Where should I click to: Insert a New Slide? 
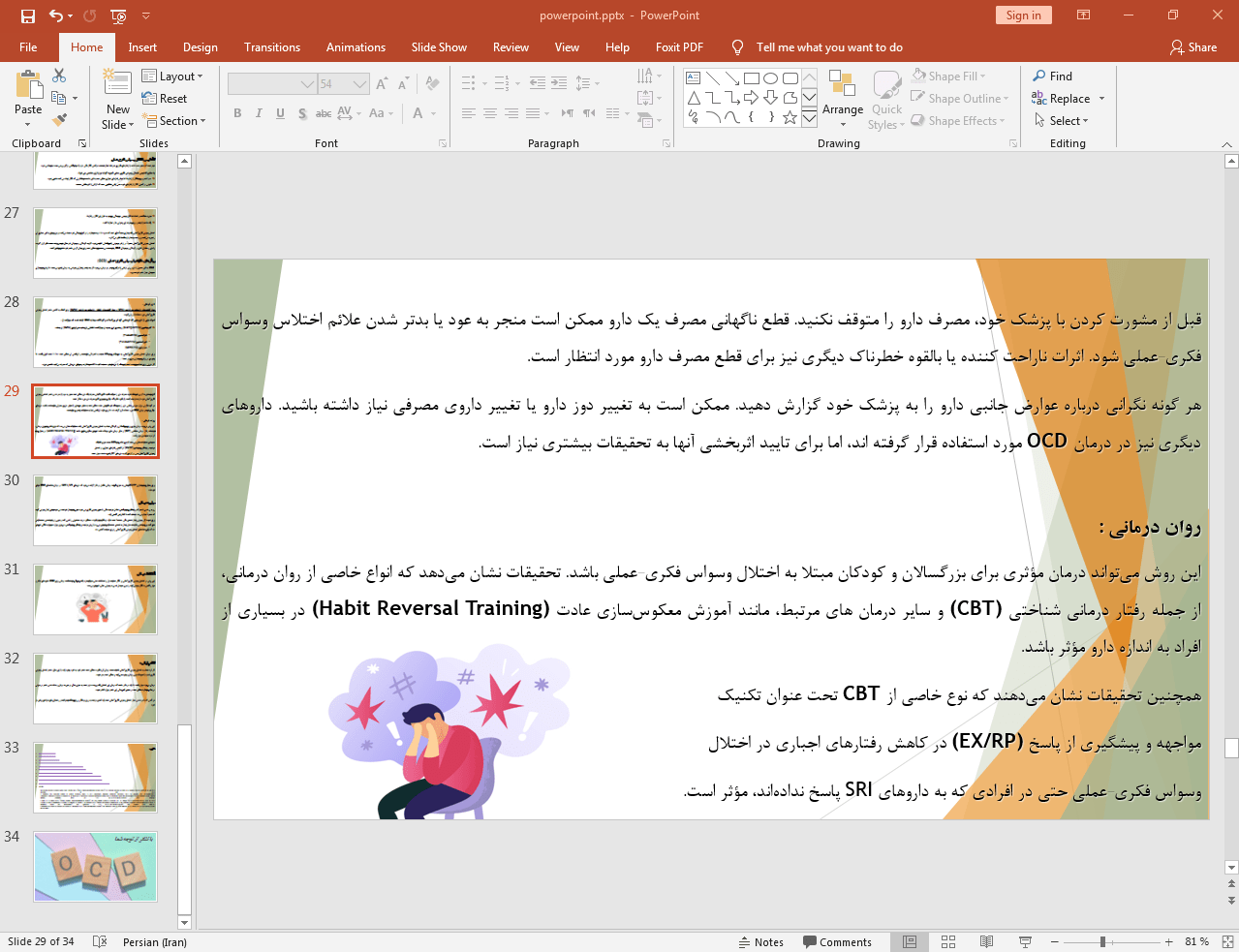point(117,100)
